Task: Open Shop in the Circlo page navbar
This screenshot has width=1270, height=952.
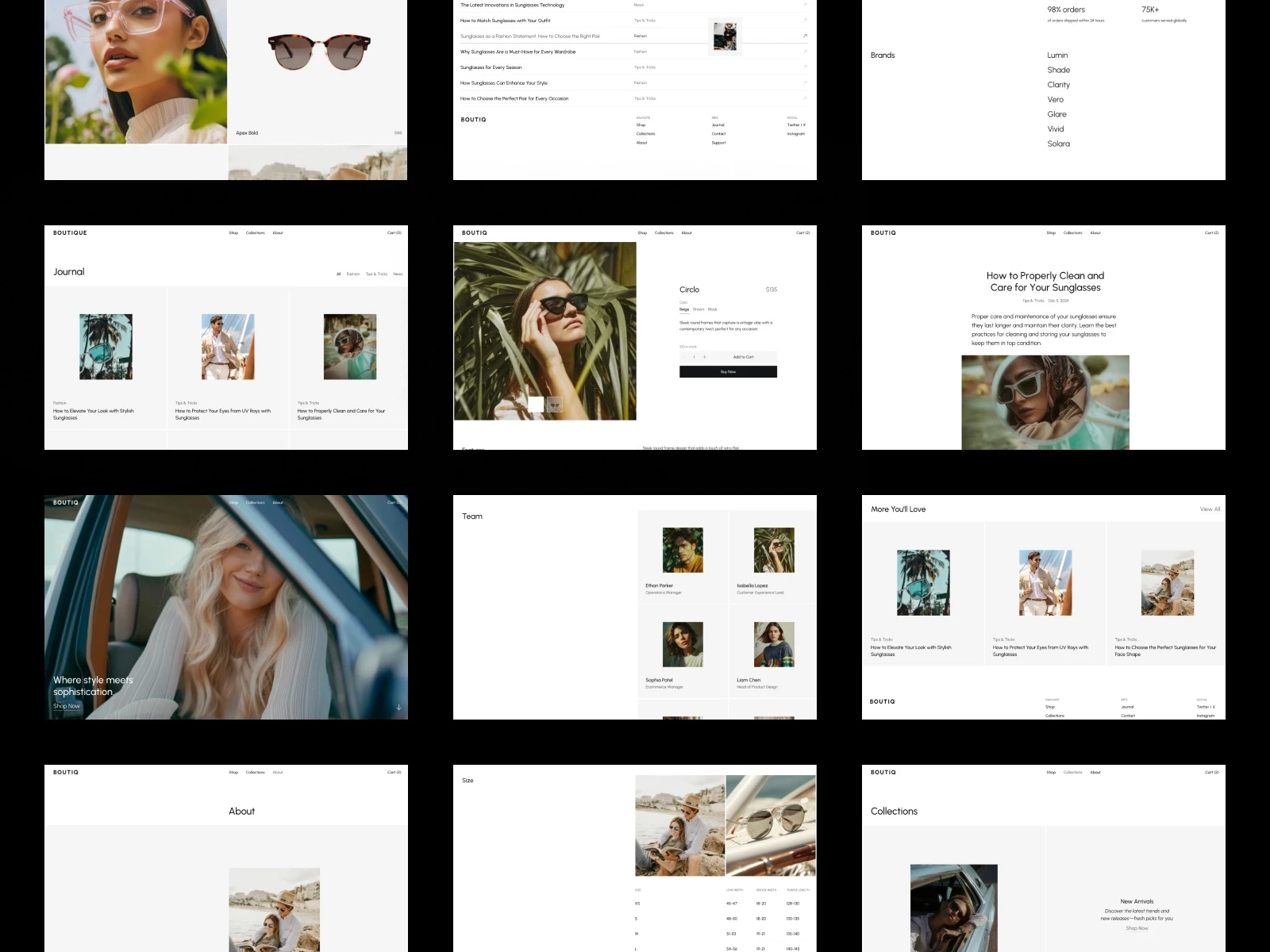Action: click(642, 232)
